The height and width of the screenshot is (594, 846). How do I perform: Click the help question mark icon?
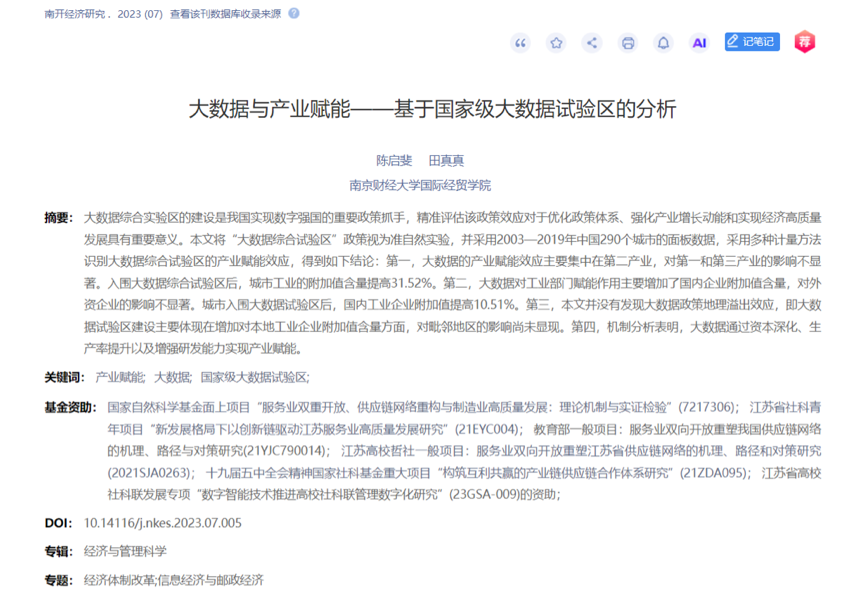coord(294,14)
